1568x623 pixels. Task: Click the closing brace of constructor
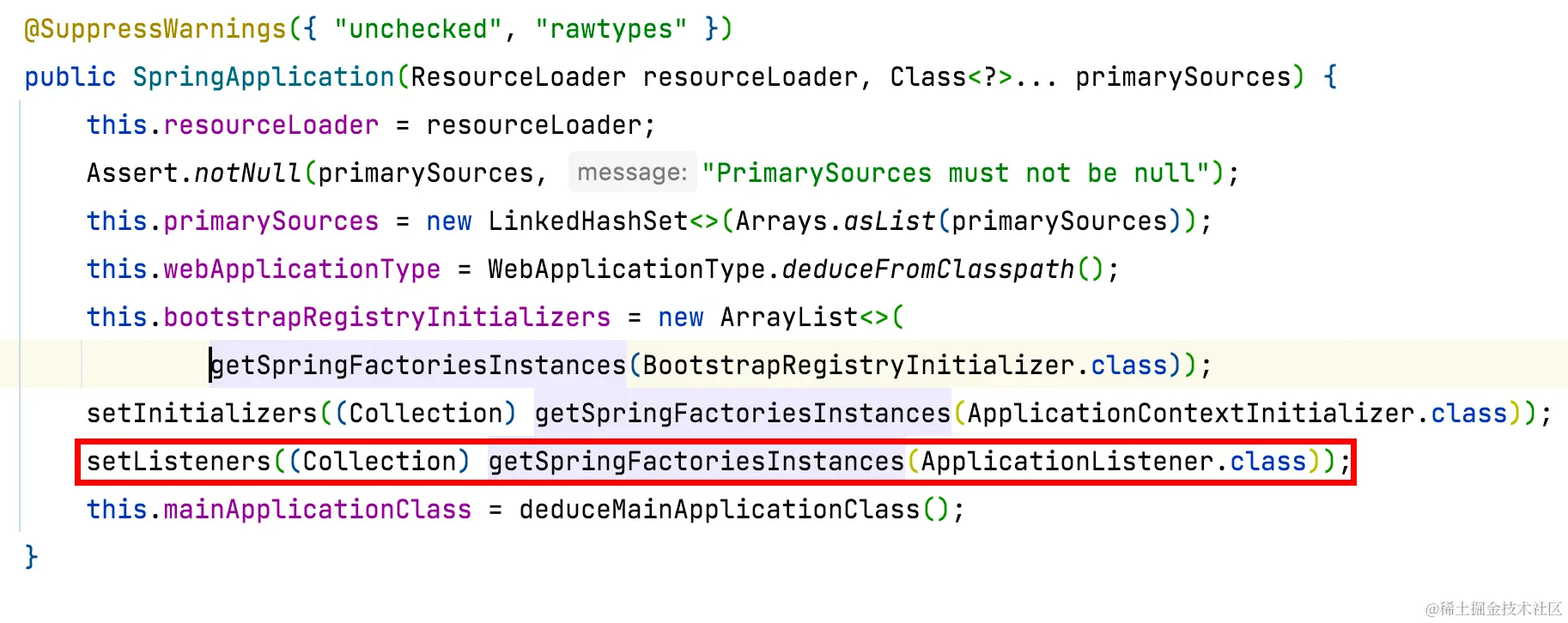[32, 558]
